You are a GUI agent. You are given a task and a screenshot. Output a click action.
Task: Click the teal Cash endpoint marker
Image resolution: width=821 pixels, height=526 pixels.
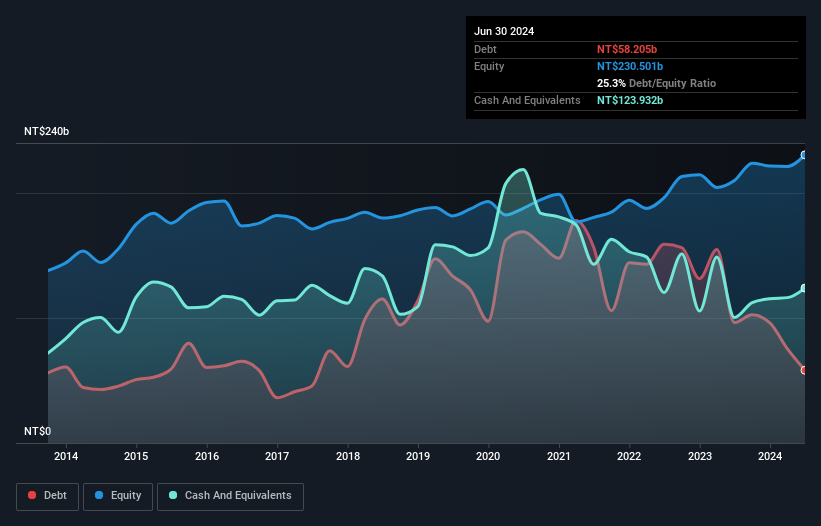pos(804,288)
